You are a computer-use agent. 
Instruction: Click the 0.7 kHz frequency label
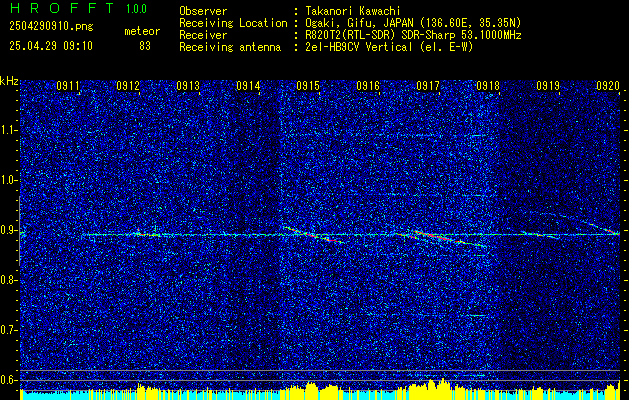[x=7, y=330]
